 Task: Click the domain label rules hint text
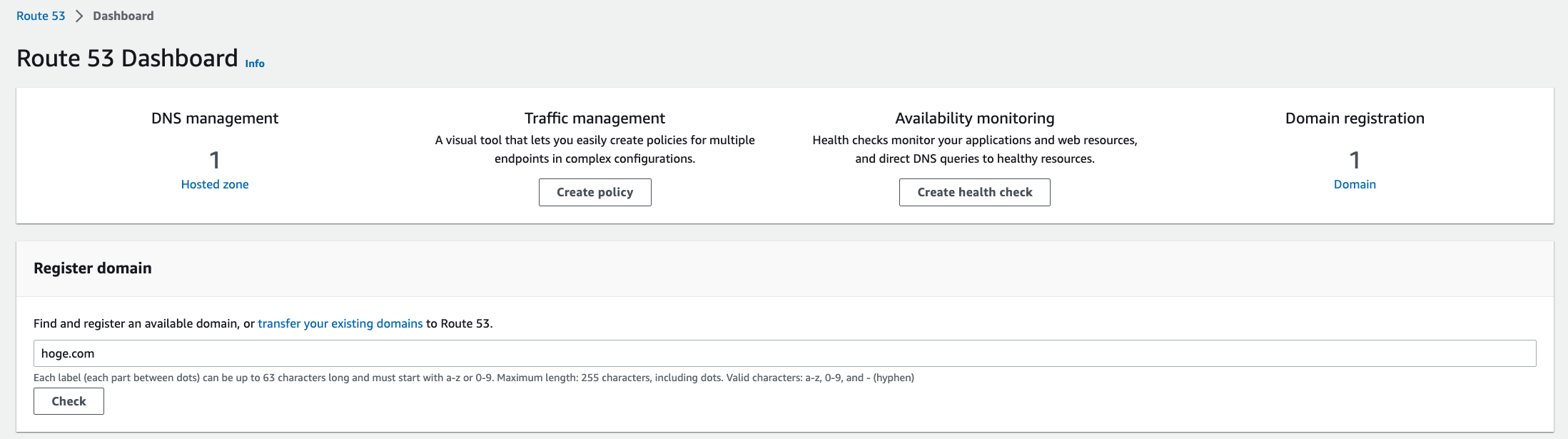473,378
